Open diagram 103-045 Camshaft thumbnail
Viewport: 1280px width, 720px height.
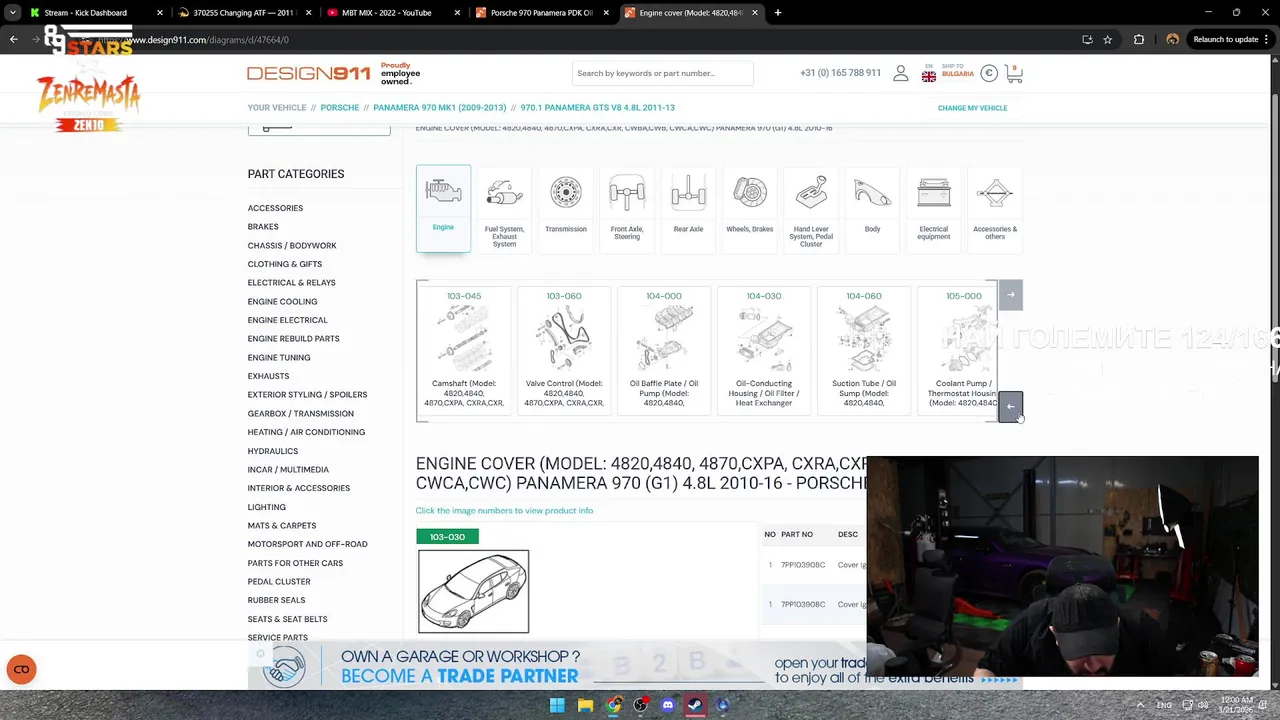[x=464, y=350]
